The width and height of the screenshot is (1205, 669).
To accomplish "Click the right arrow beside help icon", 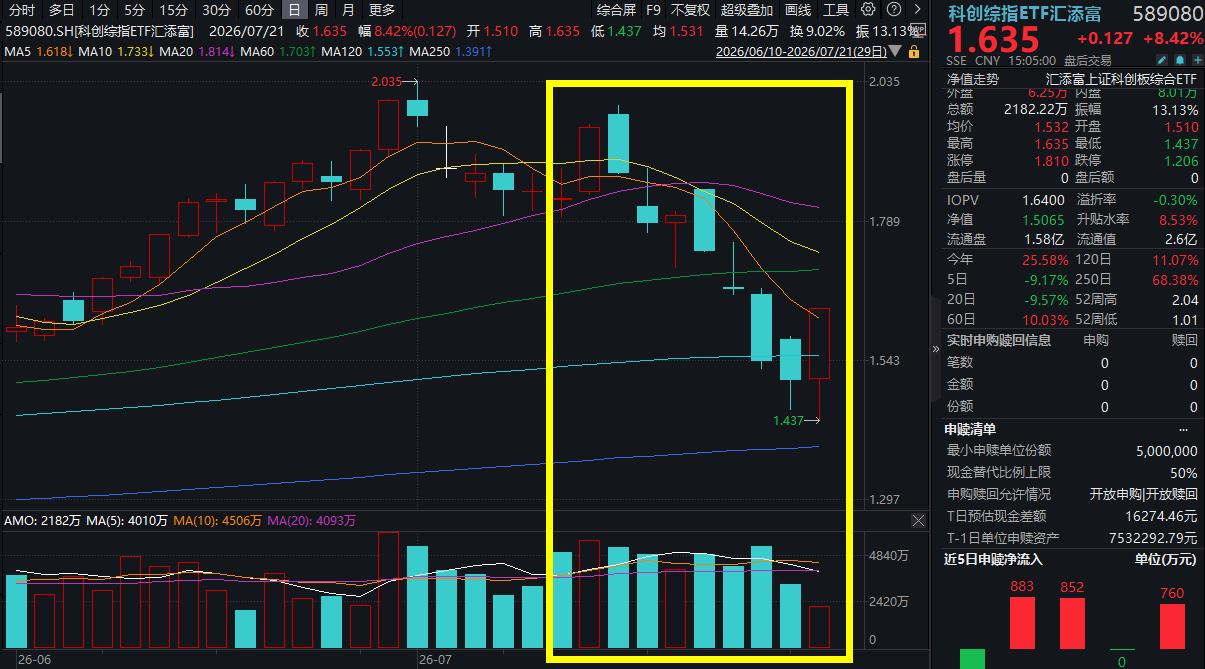I will pyautogui.click(x=917, y=9).
